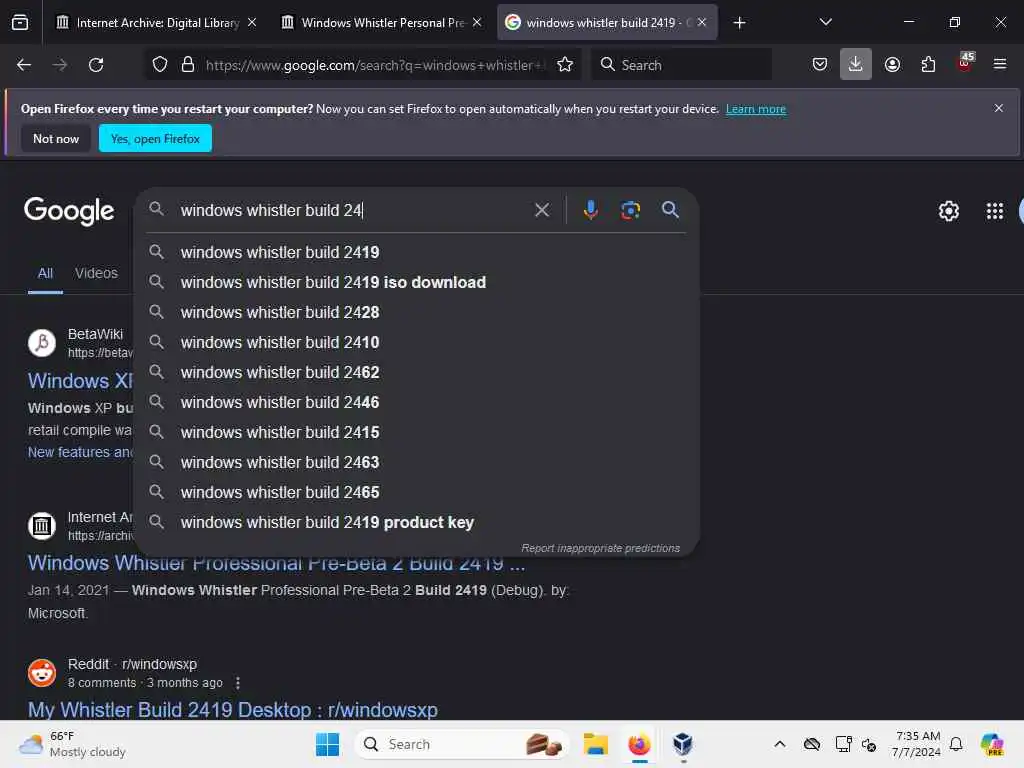
Task: Choose suggestion windows whistler build 2462
Action: pos(417,372)
